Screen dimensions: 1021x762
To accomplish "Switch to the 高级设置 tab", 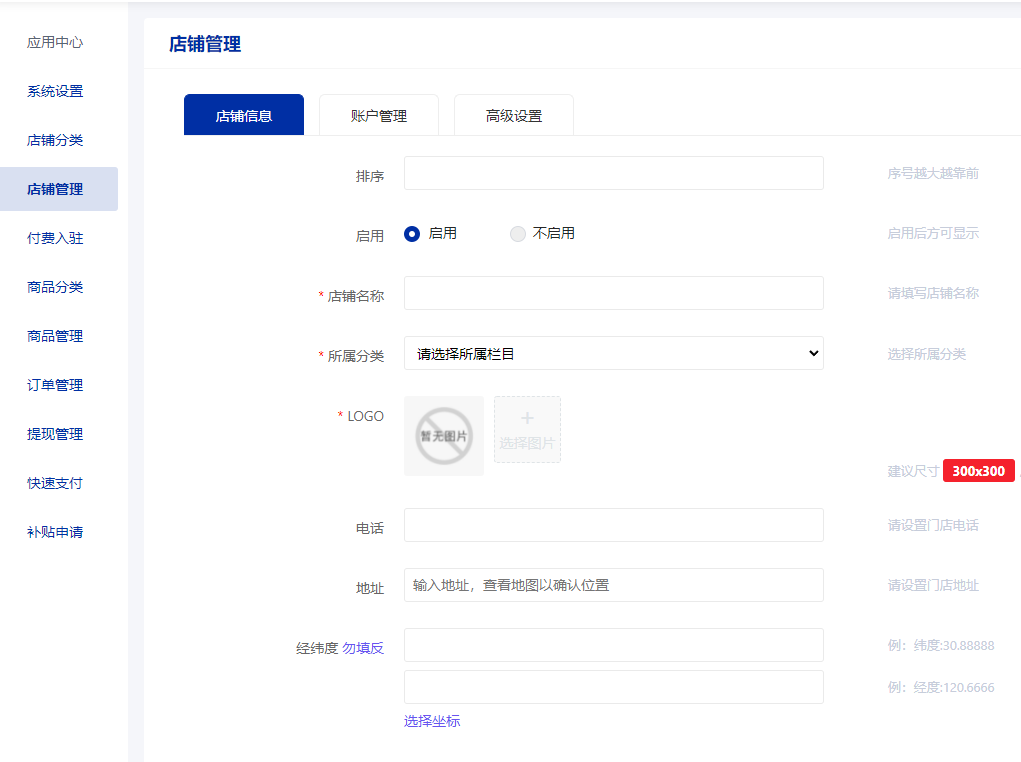I will 513,114.
